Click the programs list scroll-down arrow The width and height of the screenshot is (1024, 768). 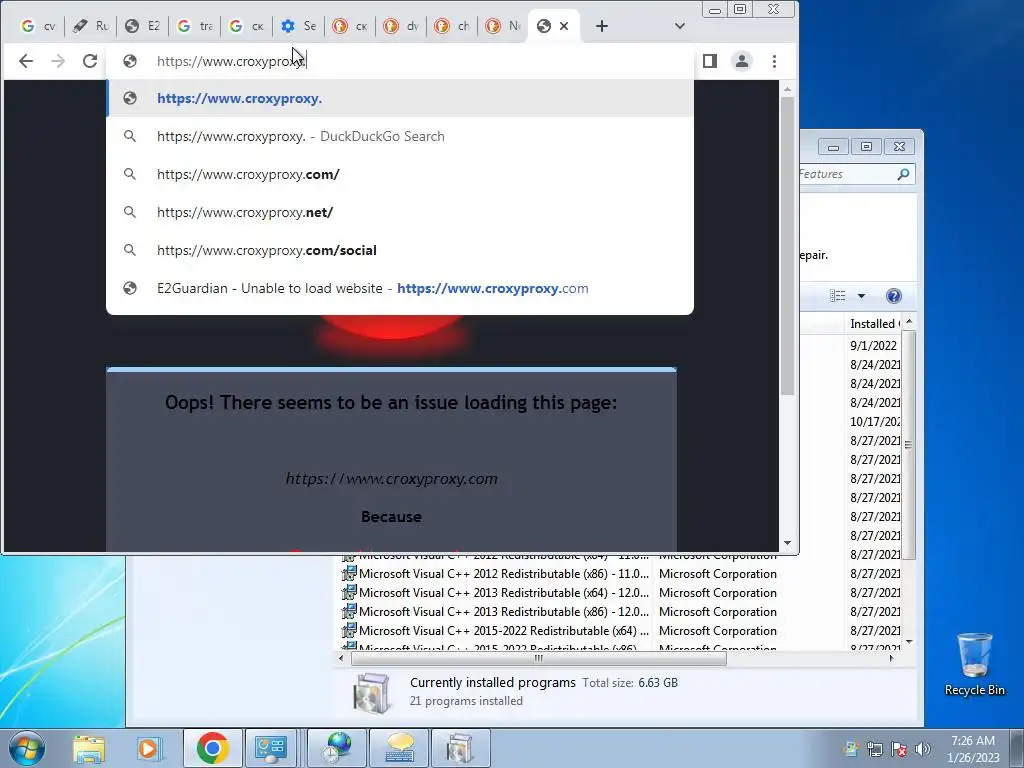(908, 643)
